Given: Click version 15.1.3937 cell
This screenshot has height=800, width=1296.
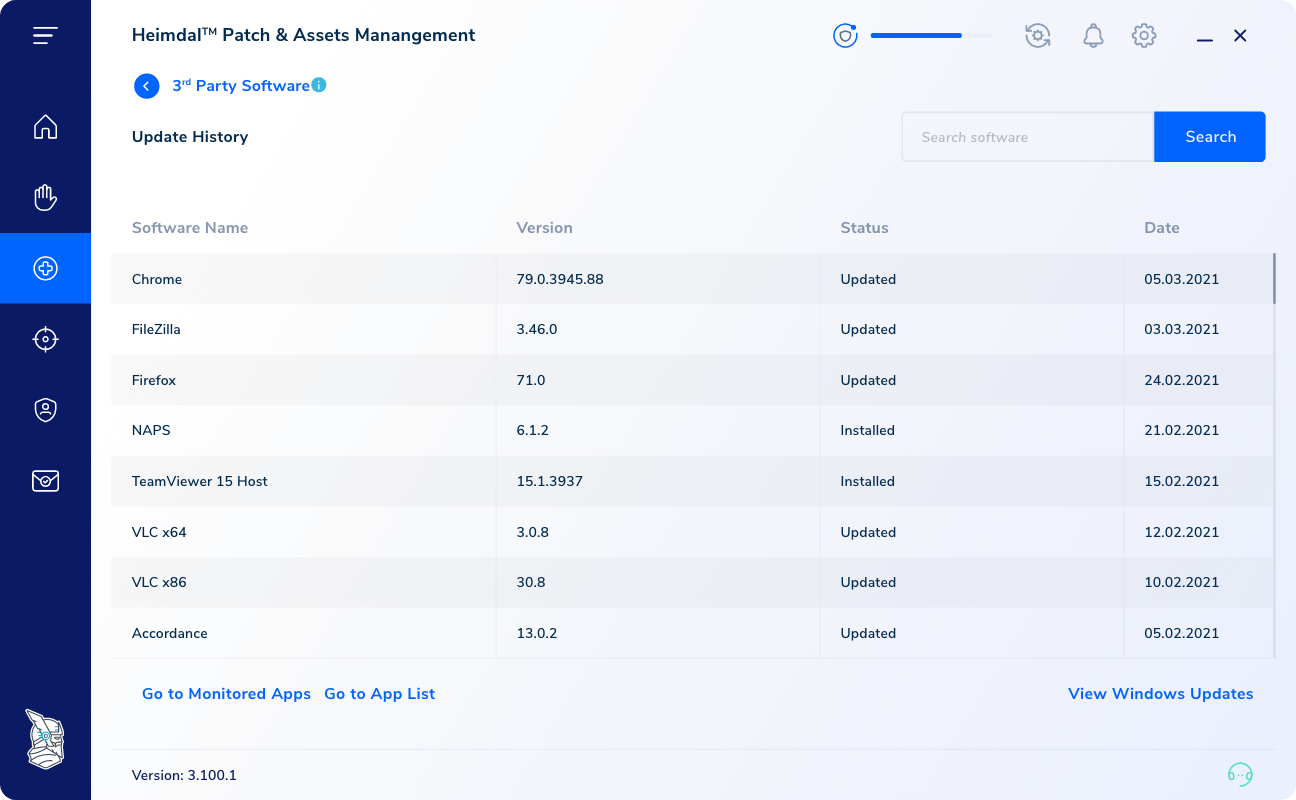Looking at the screenshot, I should click(550, 481).
